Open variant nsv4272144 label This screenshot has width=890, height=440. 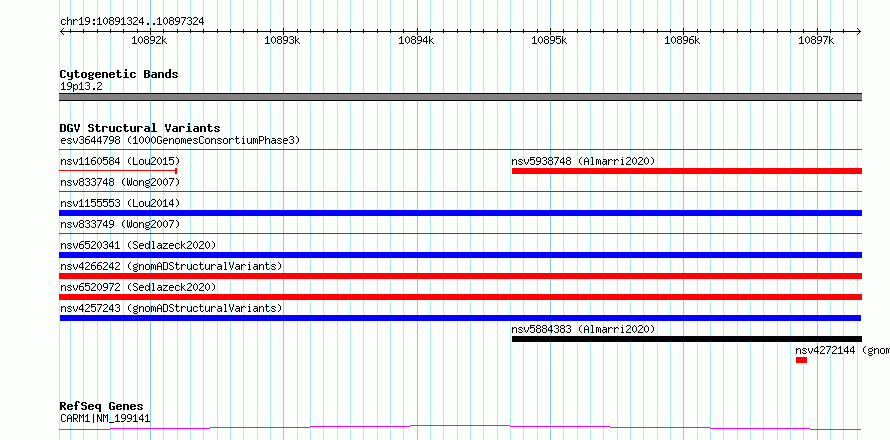(842, 350)
